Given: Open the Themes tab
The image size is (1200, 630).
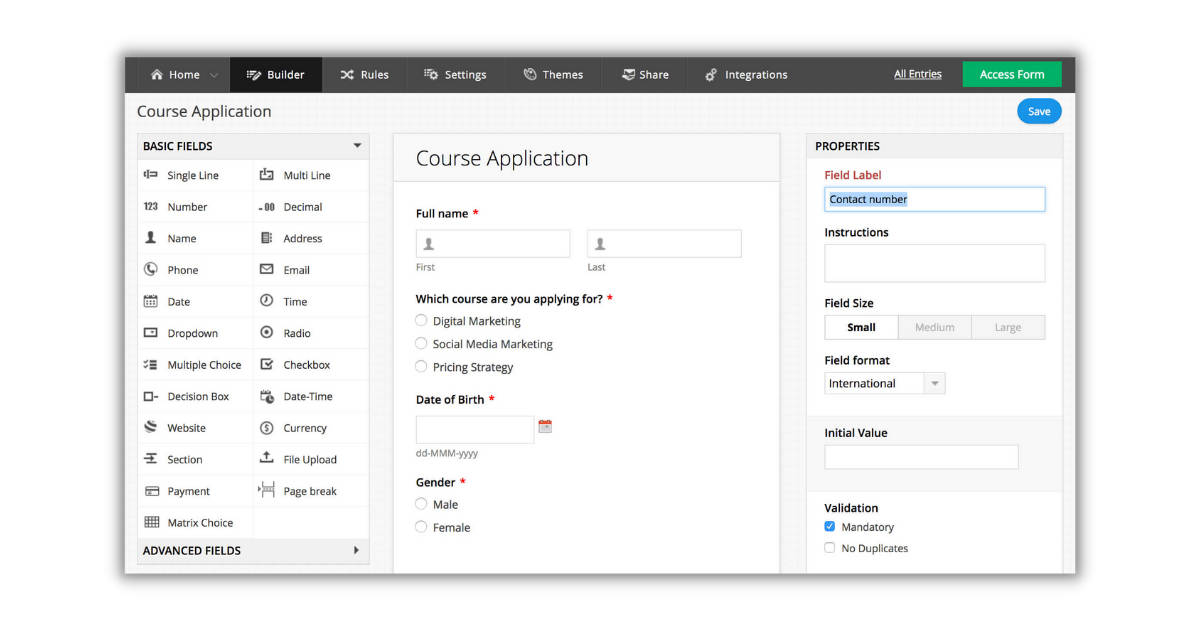Looking at the screenshot, I should pyautogui.click(x=553, y=75).
